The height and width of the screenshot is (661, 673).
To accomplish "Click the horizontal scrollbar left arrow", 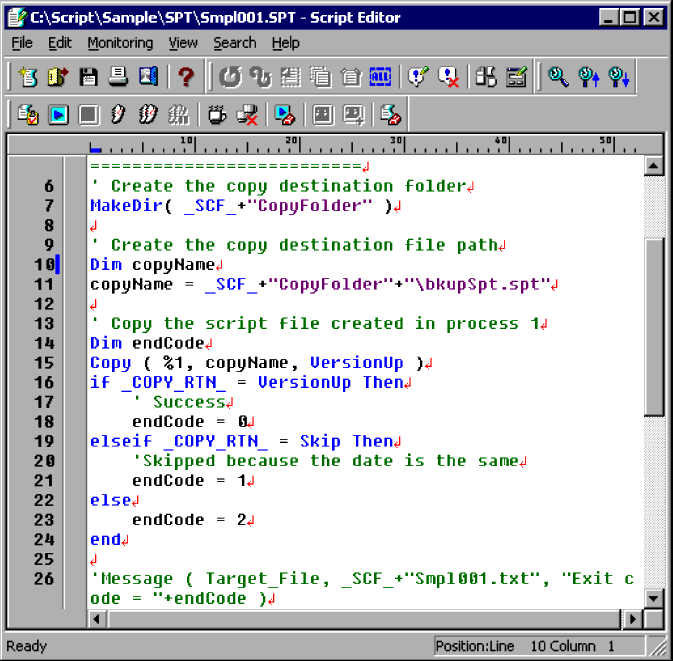I will pos(97,619).
